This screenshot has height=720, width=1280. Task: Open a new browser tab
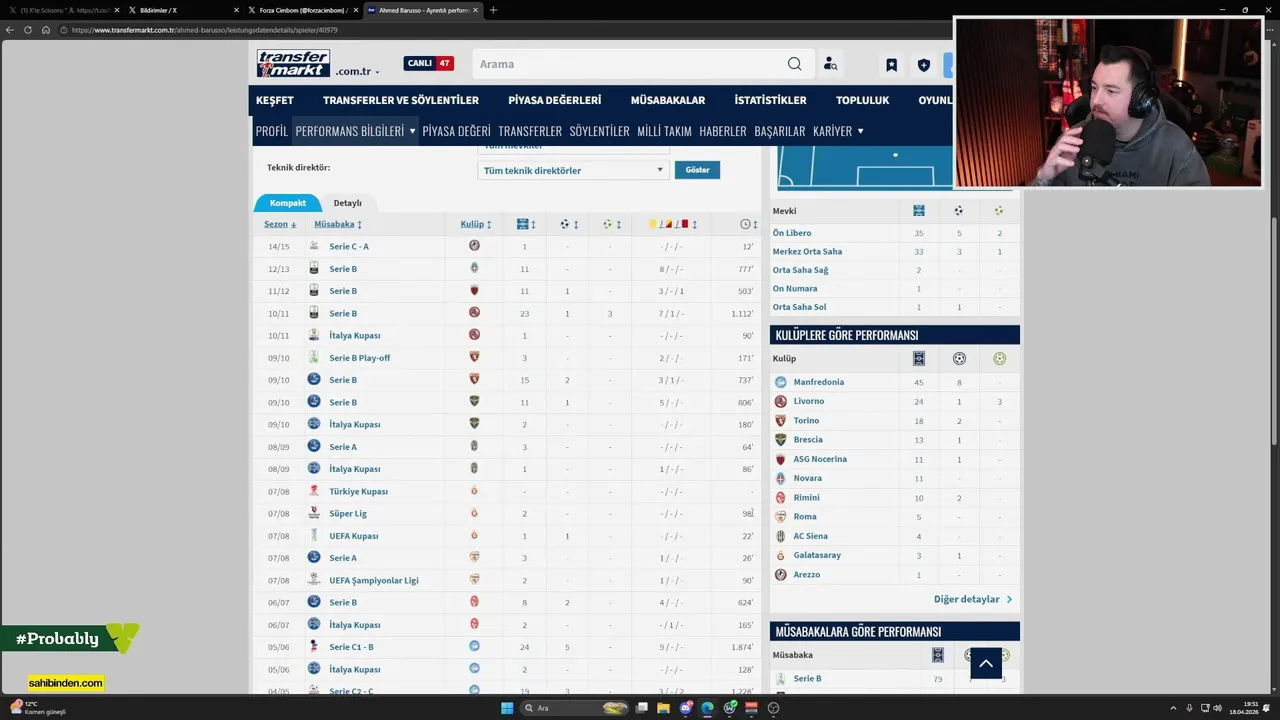tap(493, 10)
